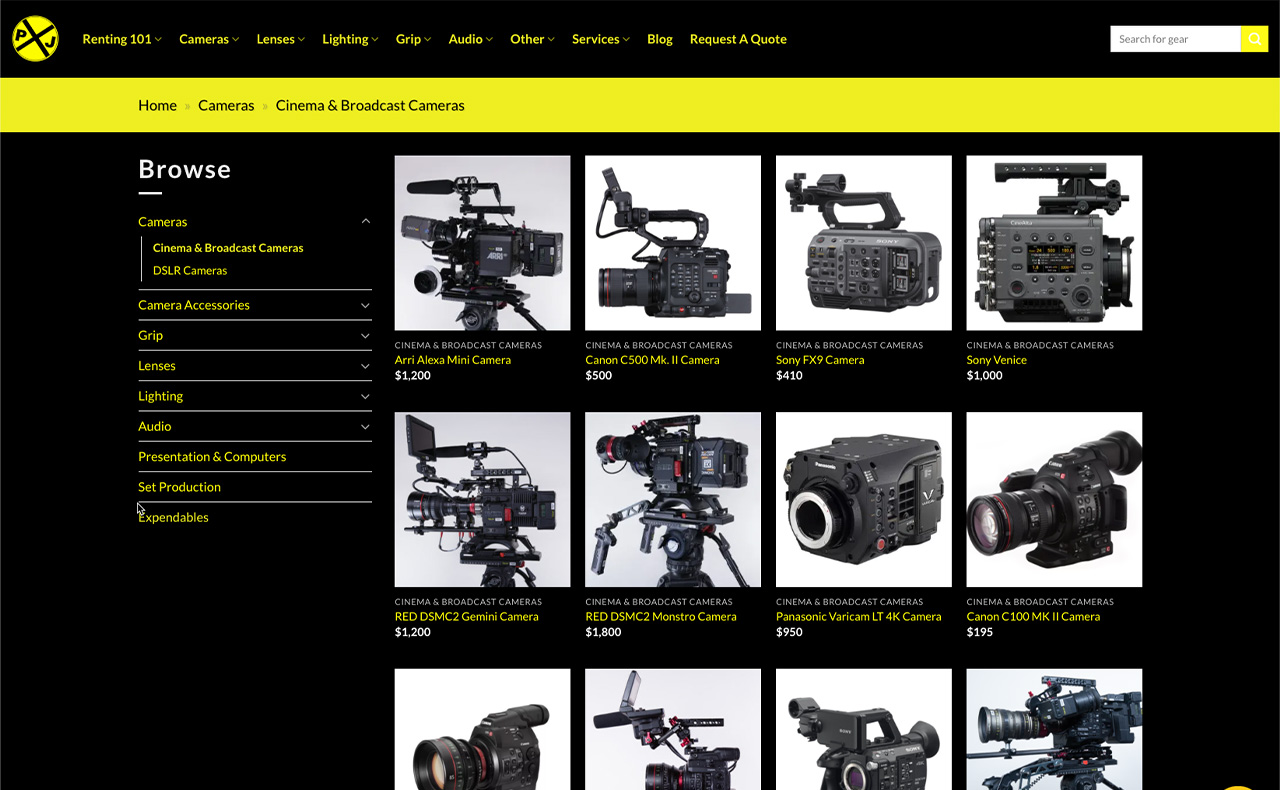This screenshot has height=790, width=1280.
Task: Open the Other top menu
Action: coord(532,39)
